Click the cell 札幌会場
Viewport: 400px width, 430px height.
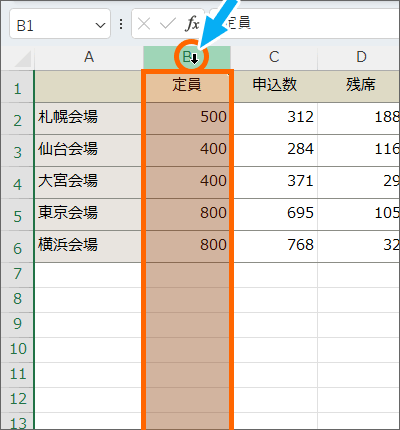coord(89,118)
